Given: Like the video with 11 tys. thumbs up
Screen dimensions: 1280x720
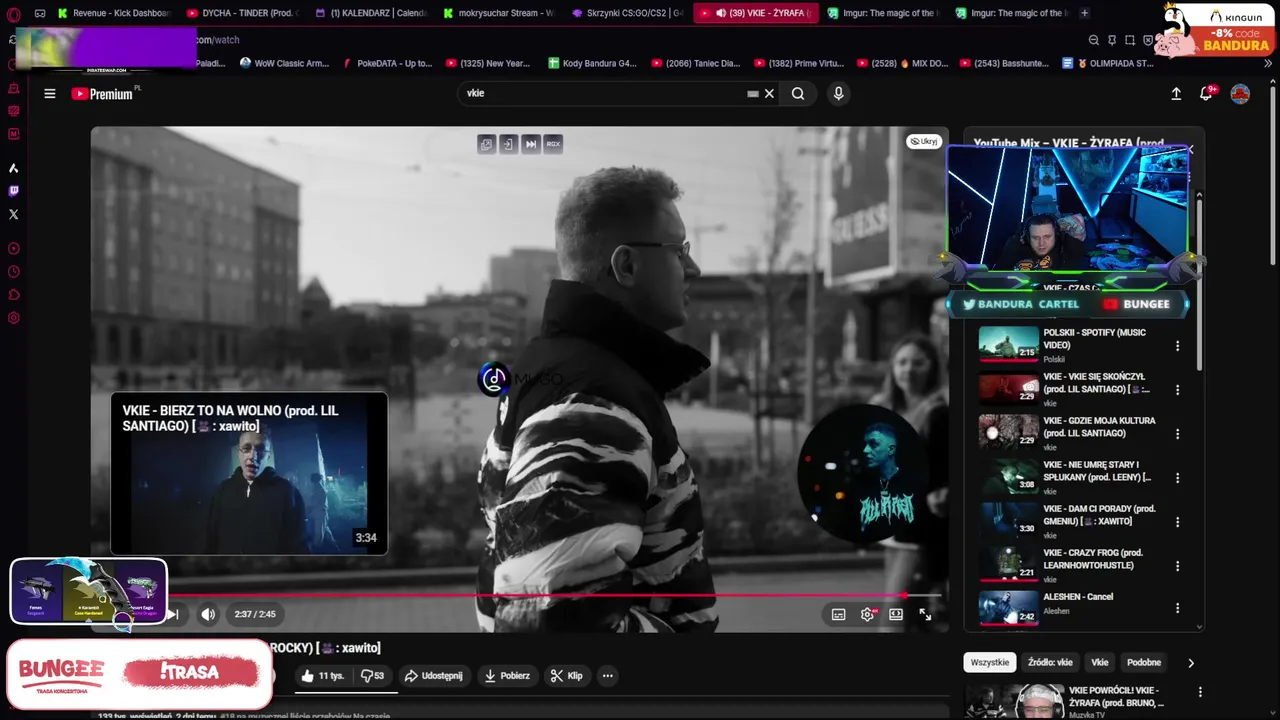Looking at the screenshot, I should tap(322, 676).
